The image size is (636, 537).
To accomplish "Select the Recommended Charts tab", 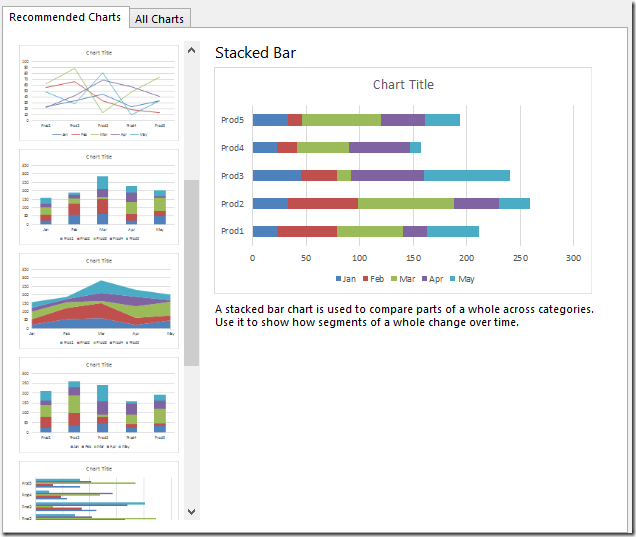I will pos(65,17).
